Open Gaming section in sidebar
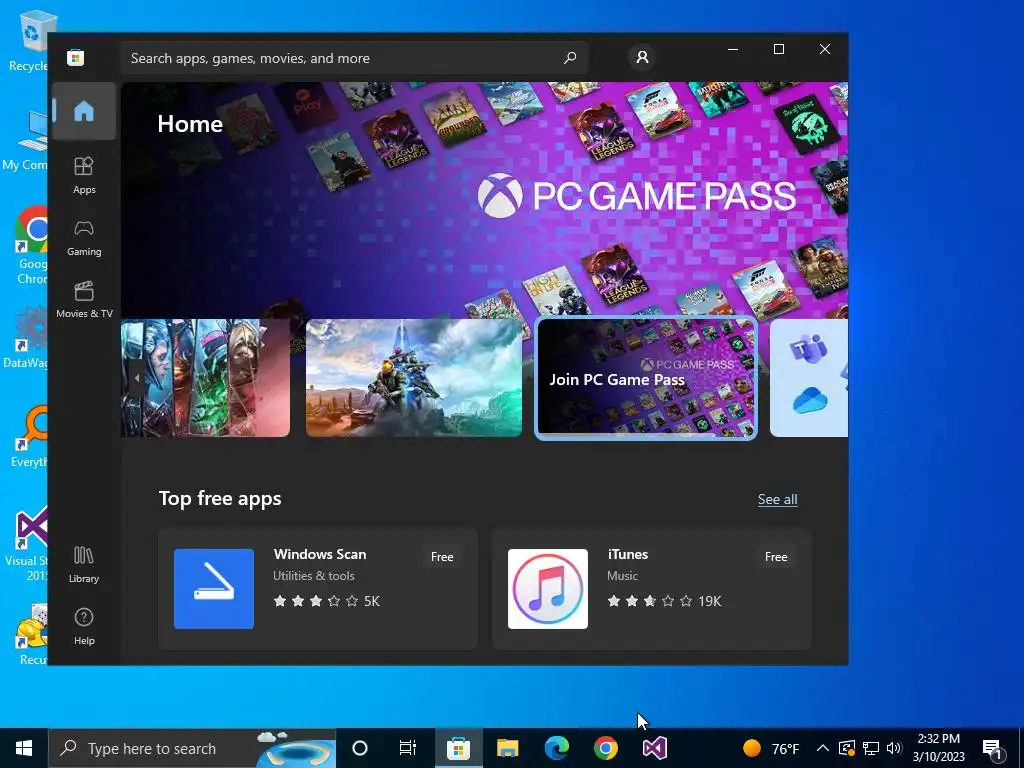Screen dimensions: 1024x768 click(x=84, y=238)
